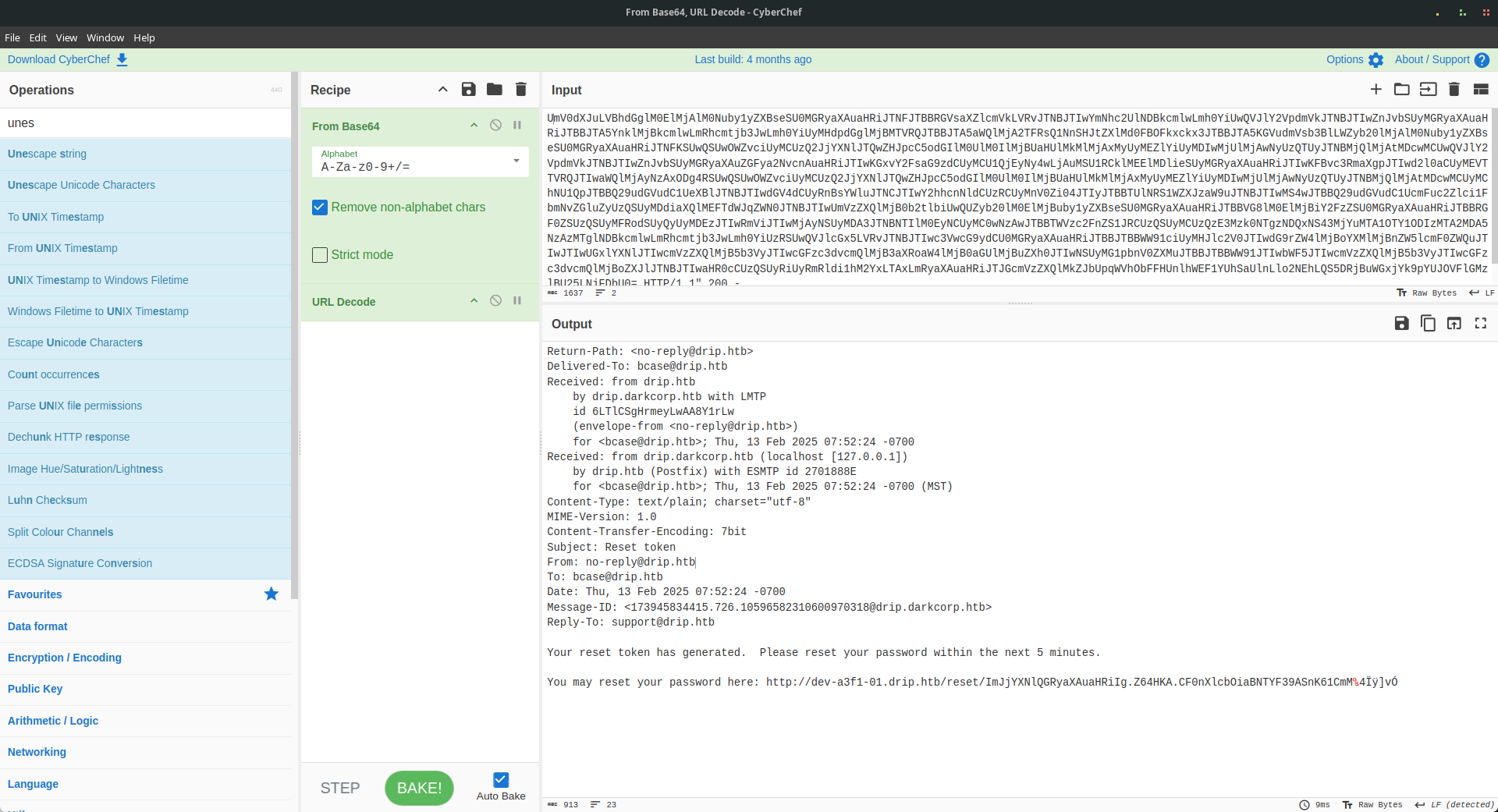The width and height of the screenshot is (1498, 812).
Task: Click the Download CyberChef link
Action: [x=59, y=59]
